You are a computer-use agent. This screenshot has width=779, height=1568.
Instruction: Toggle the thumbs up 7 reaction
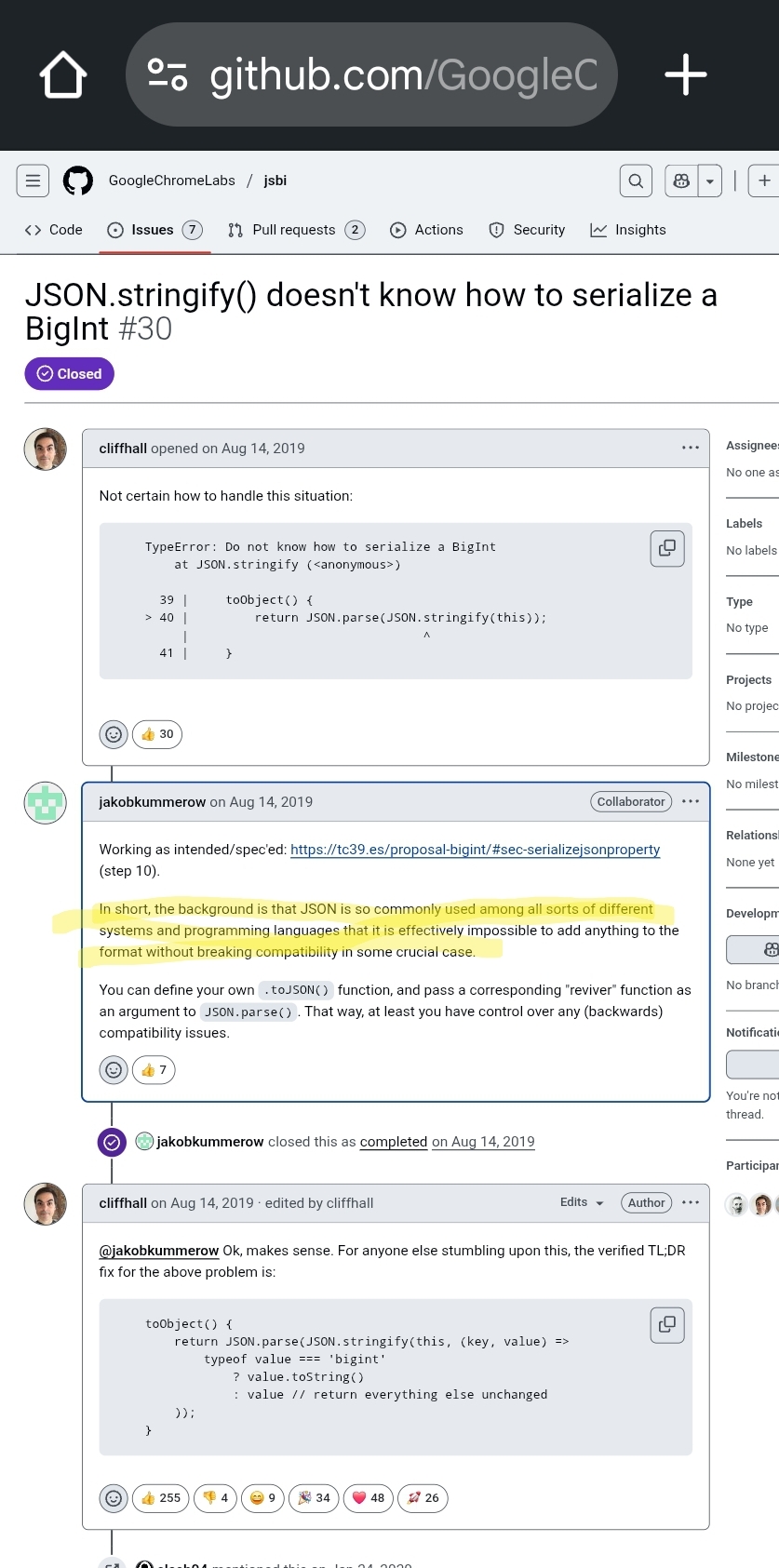154,1070
